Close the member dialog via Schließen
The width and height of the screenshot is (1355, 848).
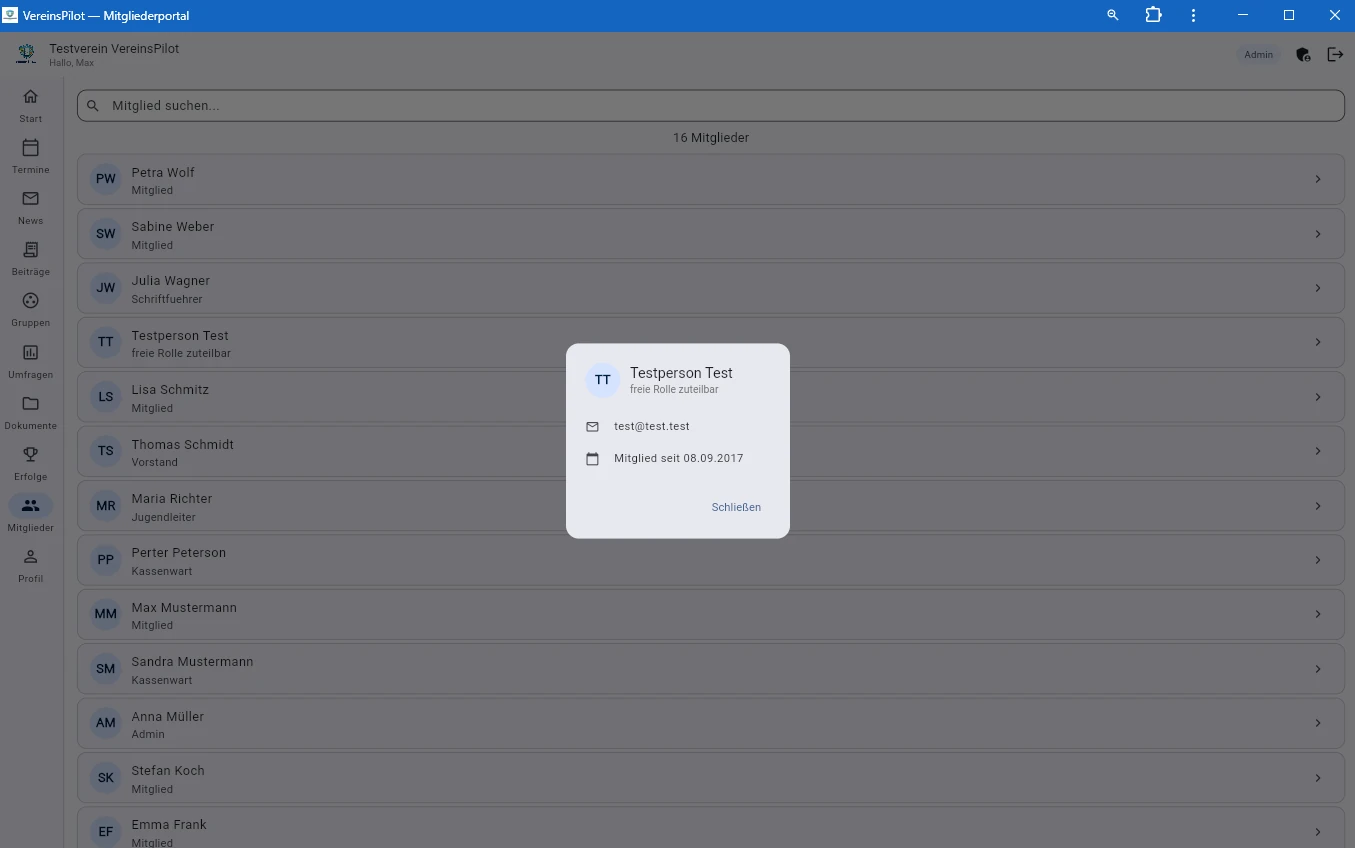736,507
